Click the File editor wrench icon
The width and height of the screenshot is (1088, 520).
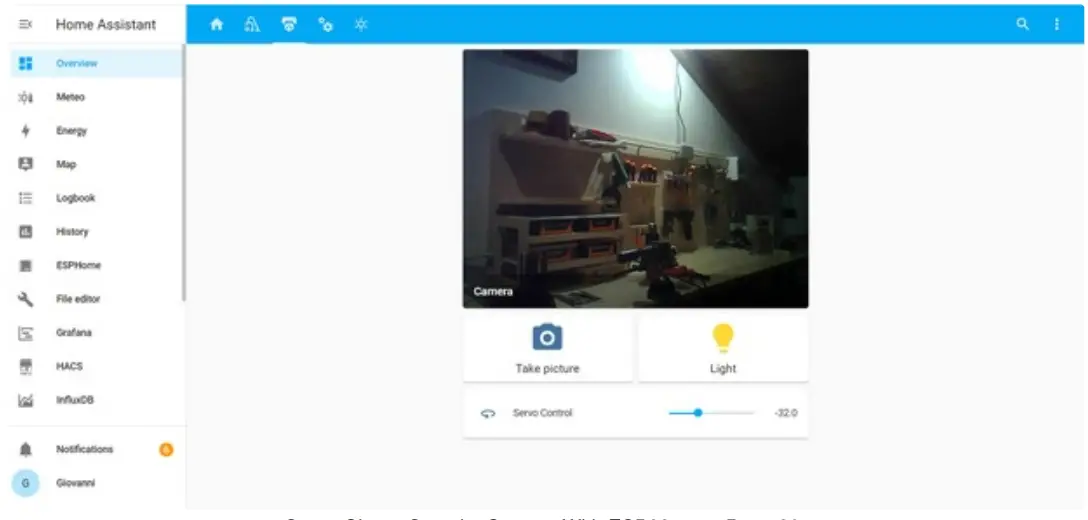click(x=26, y=299)
